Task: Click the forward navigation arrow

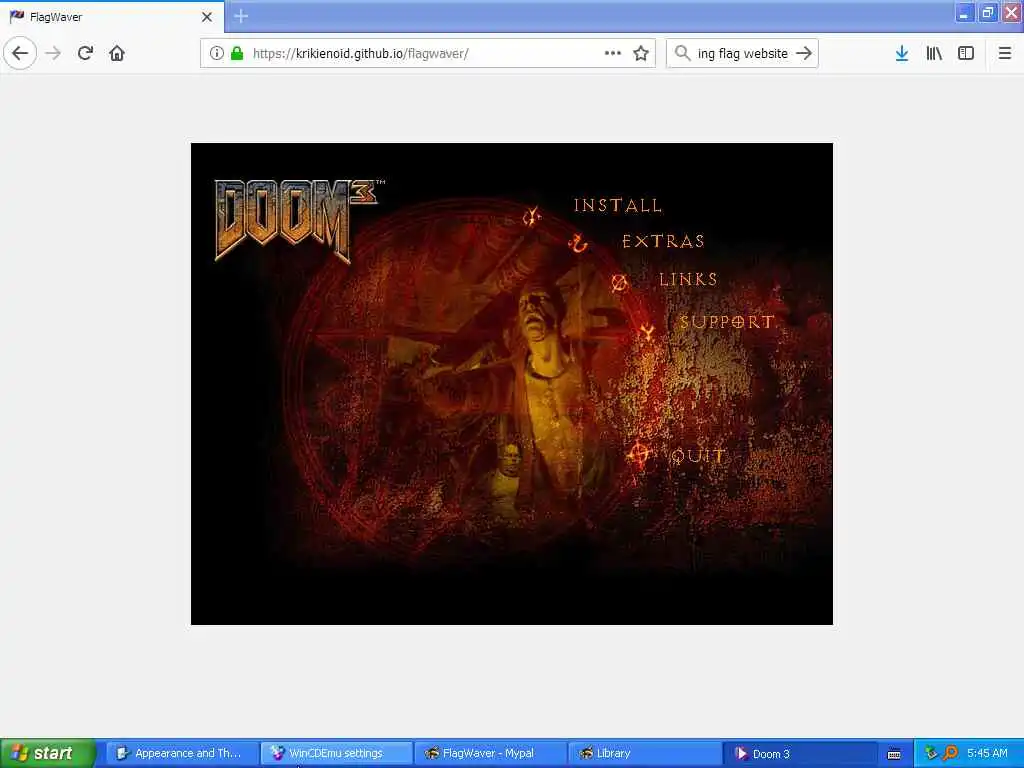Action: point(54,53)
